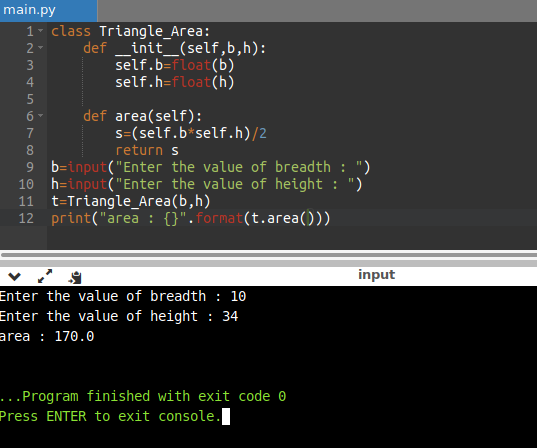Collapse the Triangle_Area class fold on line 1
Viewport: 537px width, 448px height.
(x=41, y=31)
